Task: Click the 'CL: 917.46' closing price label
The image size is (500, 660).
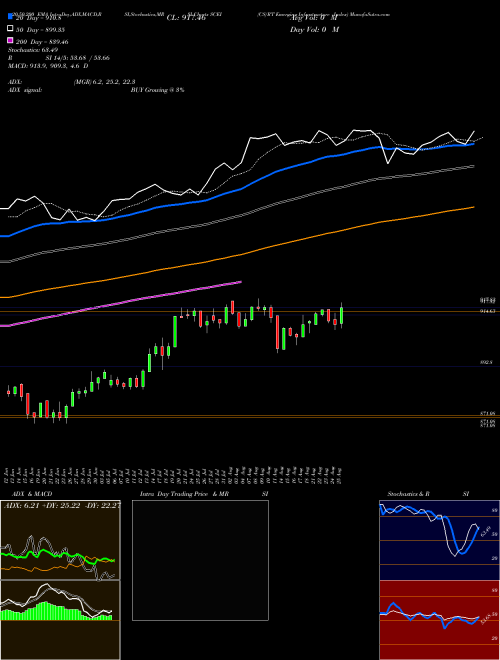Action: [186, 18]
